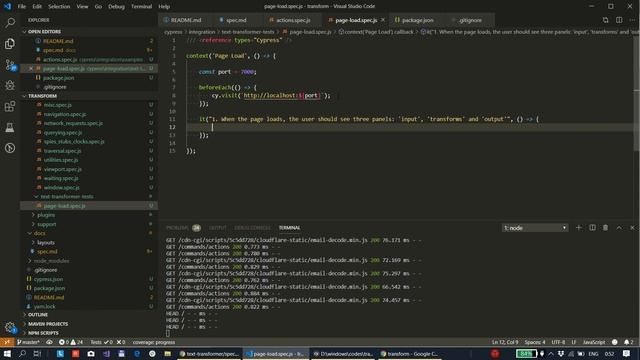Open the Windows Start menu
Viewport: 640px width, 360px height.
pos(7,353)
